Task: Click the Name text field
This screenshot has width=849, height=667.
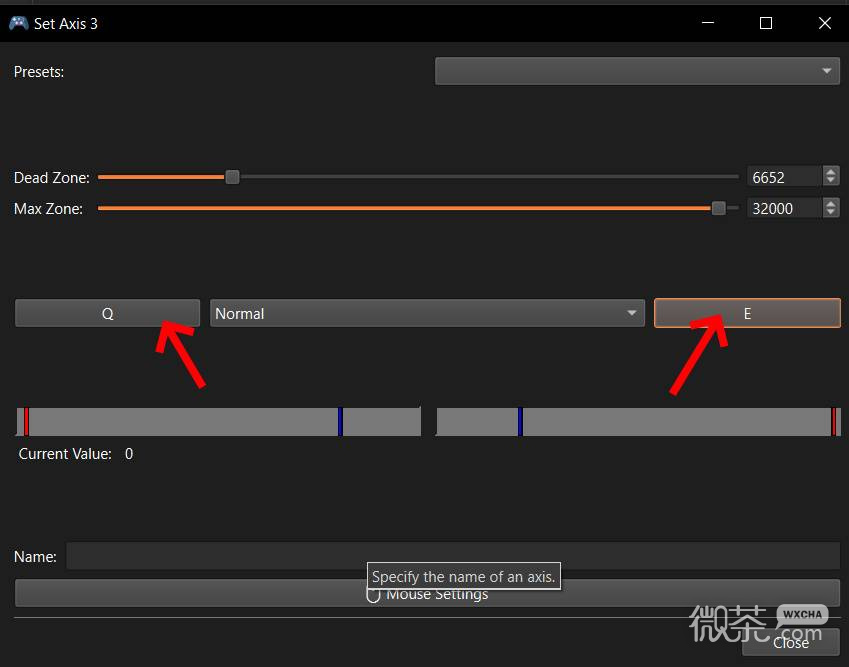Action: (453, 556)
